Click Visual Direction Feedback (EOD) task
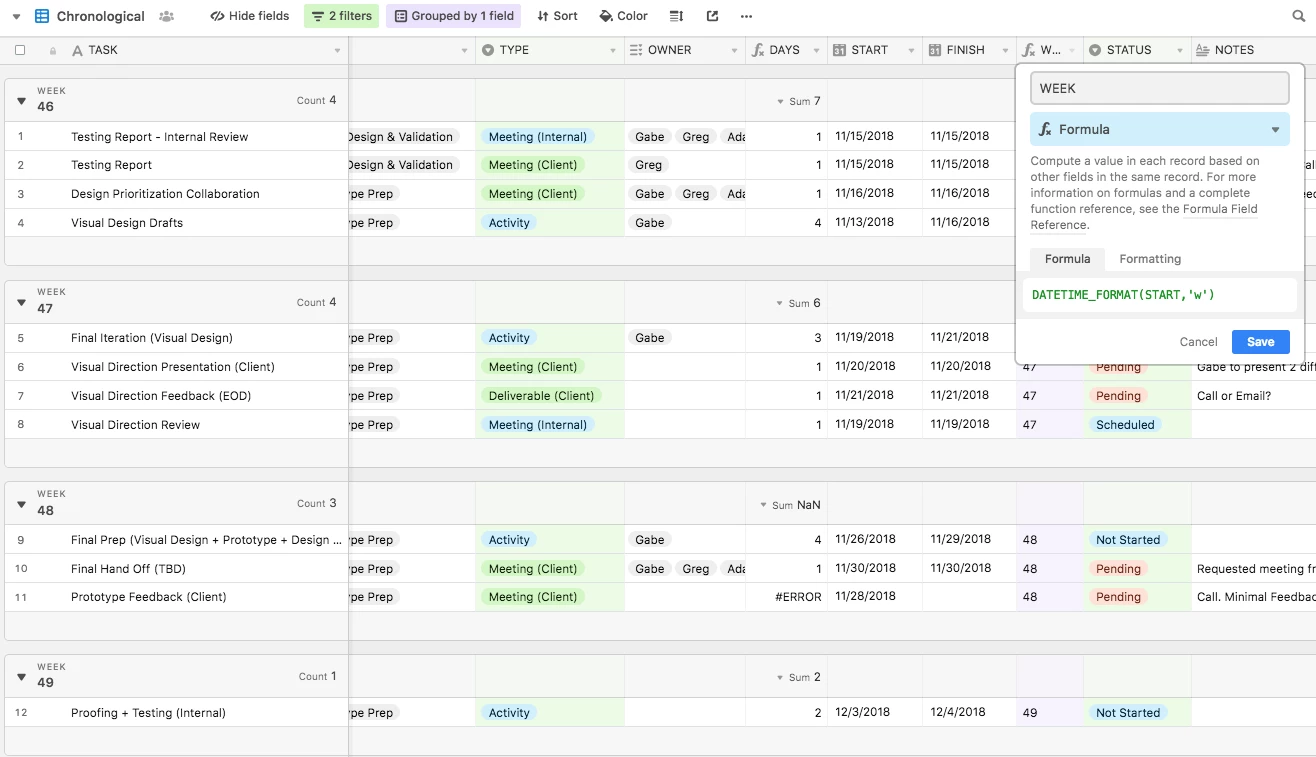1316x757 pixels. (161, 396)
